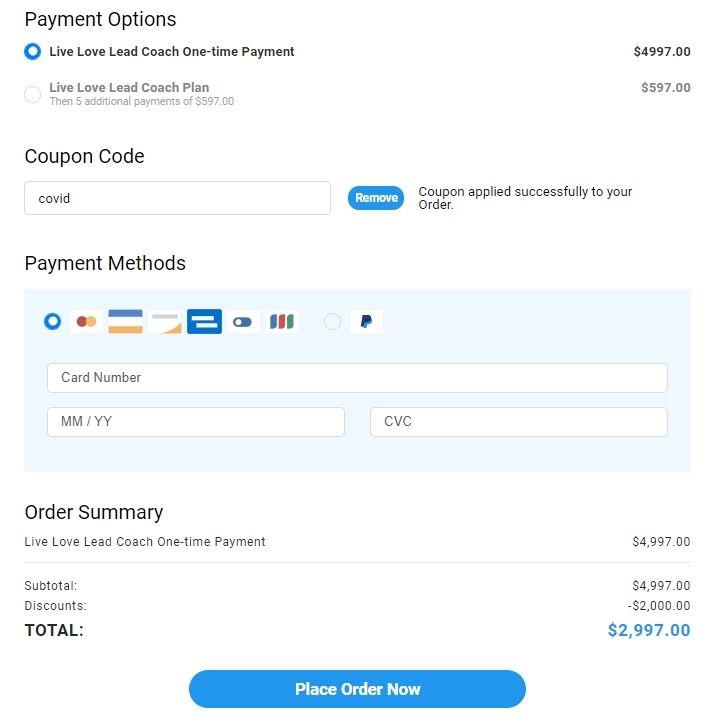Image resolution: width=719 pixels, height=726 pixels.
Task: Focus the Coupon Code field containing covid
Action: tap(177, 198)
